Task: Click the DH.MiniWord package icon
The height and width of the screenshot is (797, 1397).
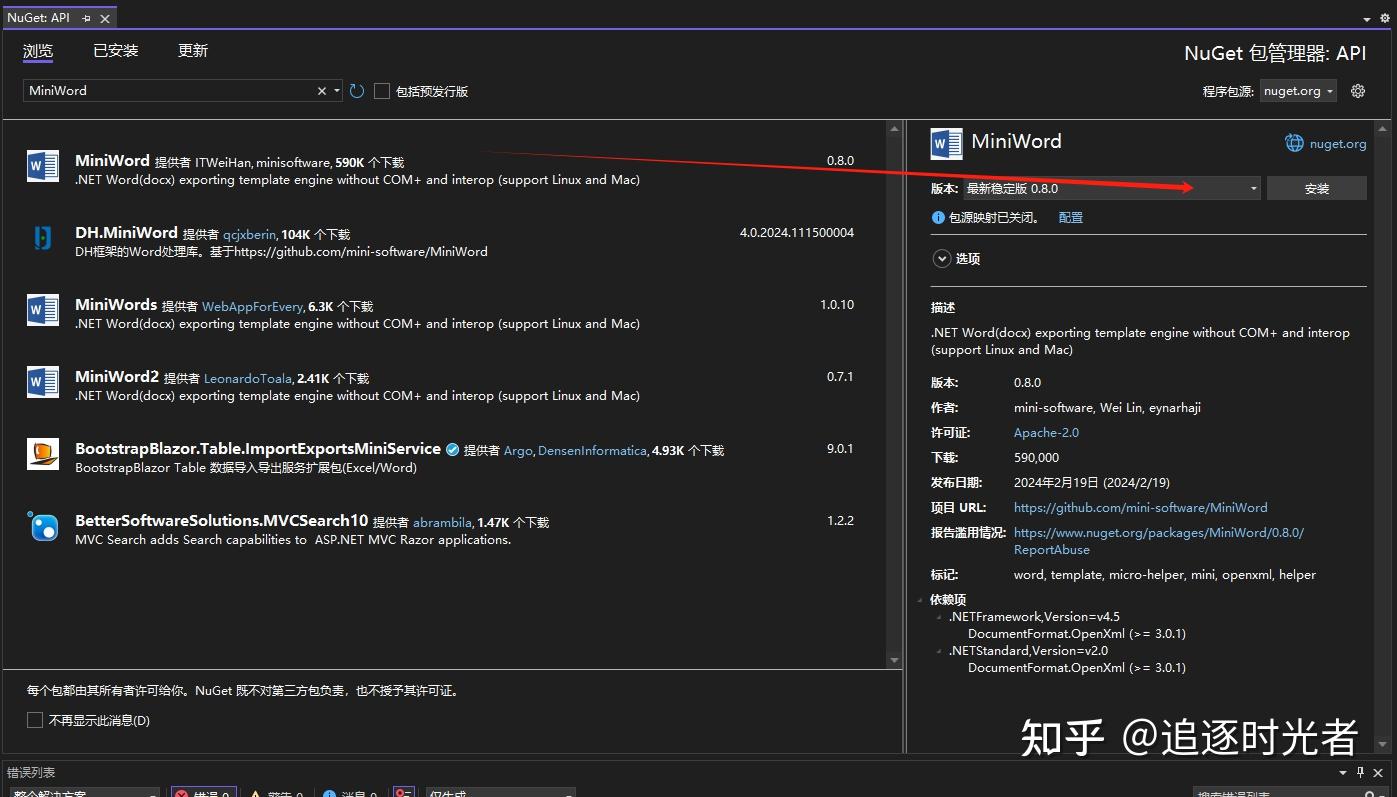Action: click(43, 238)
